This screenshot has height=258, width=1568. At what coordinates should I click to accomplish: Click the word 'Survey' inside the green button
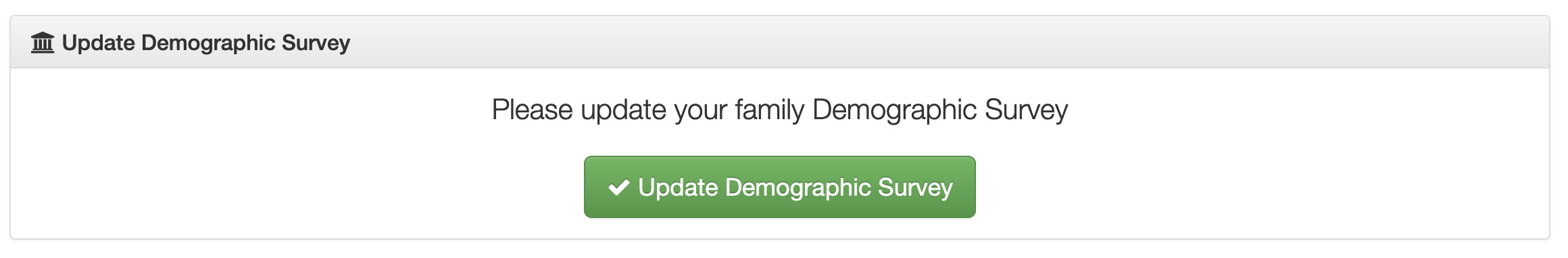pos(915,188)
